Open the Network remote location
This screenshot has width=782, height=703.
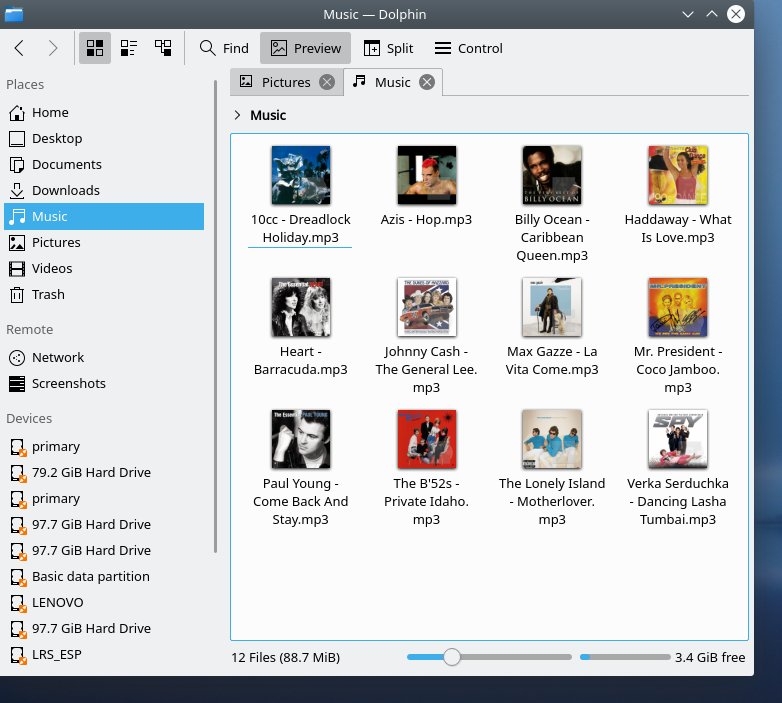(x=58, y=357)
